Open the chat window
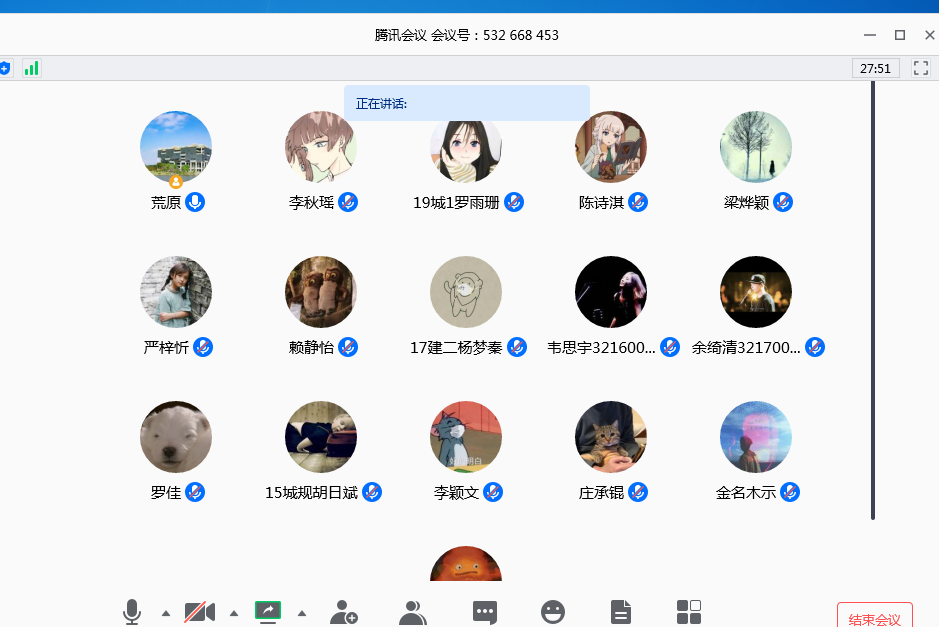 point(485,612)
